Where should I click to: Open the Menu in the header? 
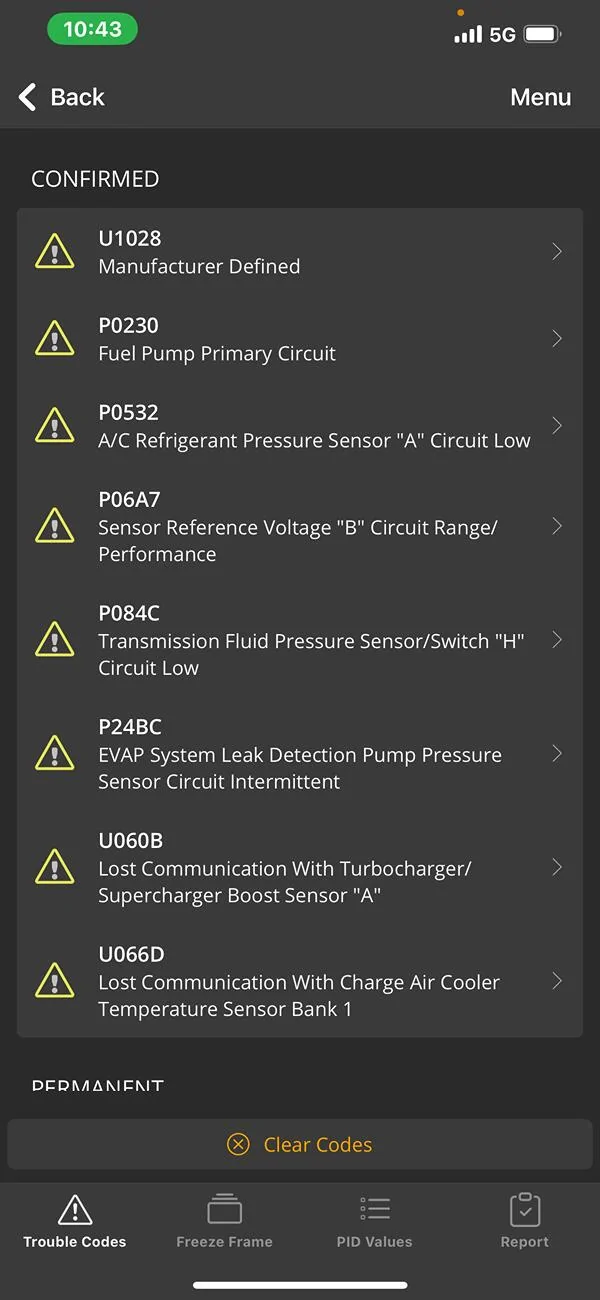pyautogui.click(x=540, y=97)
